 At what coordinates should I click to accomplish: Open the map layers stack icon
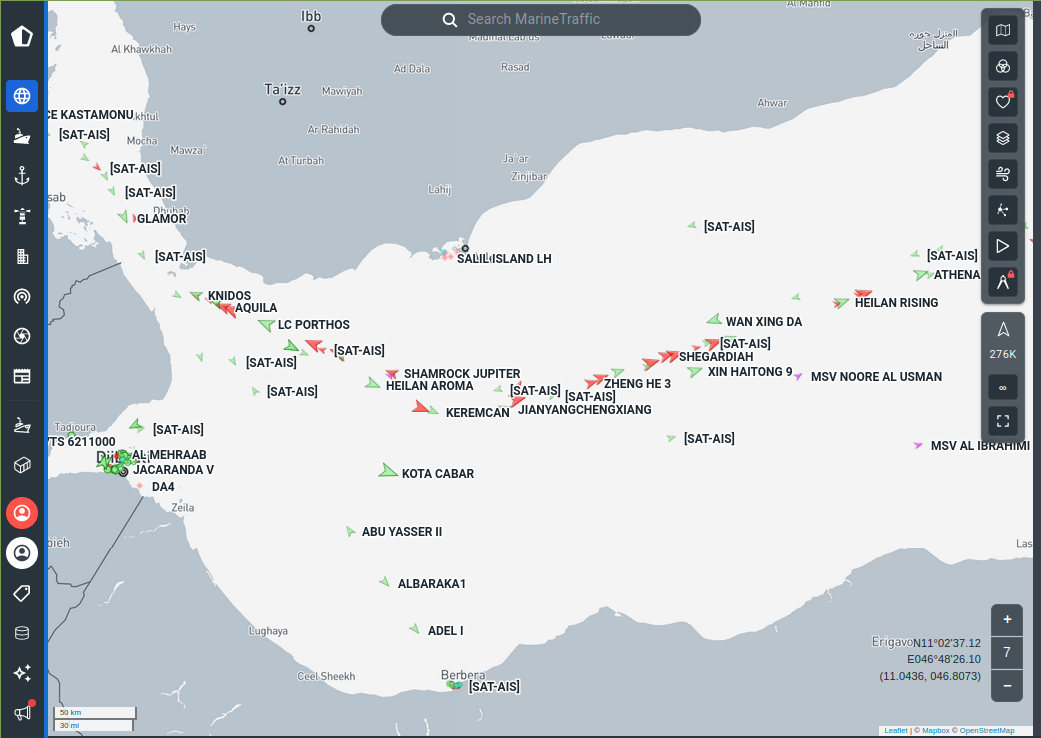coord(1002,138)
